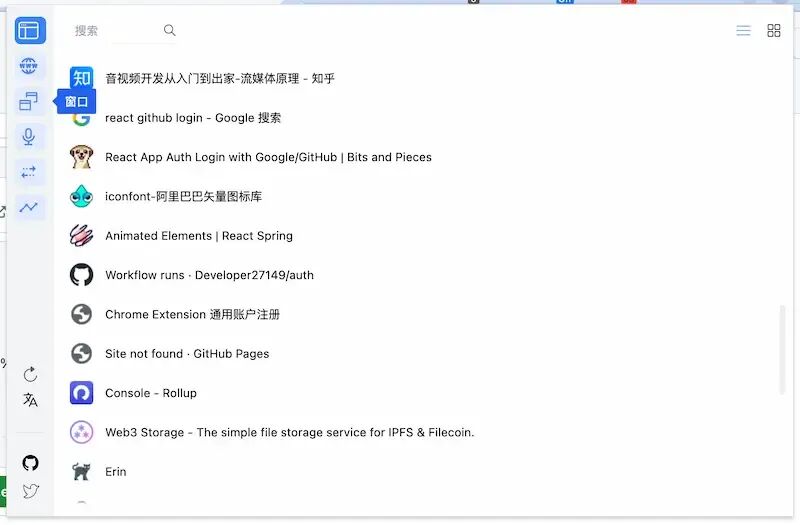800x525 pixels.
Task: Click the swap arrows sidebar icon
Action: coord(29,172)
